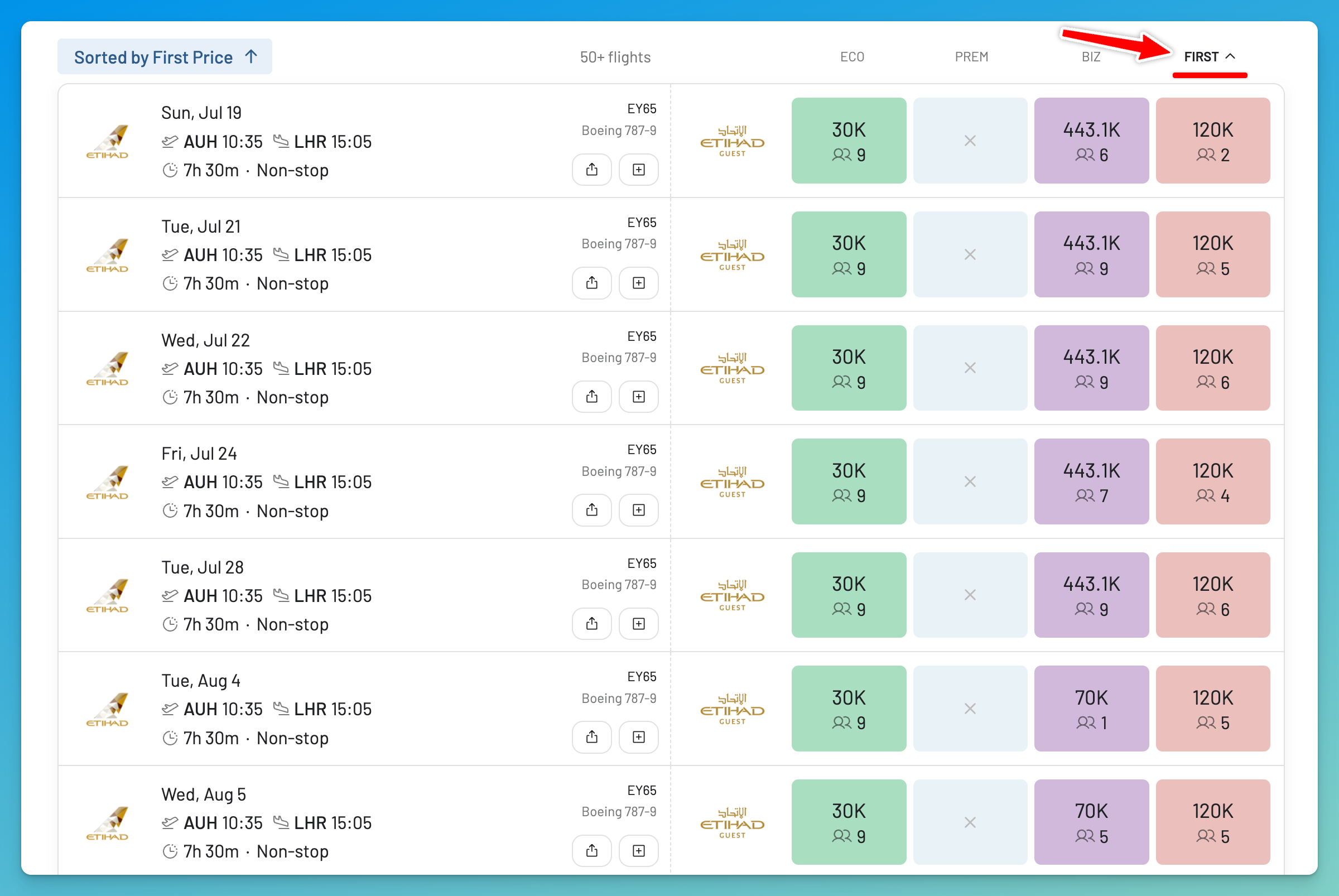Add Wed, Jul 22 flight with plus icon
Viewport: 1339px width, 896px height.
638,397
